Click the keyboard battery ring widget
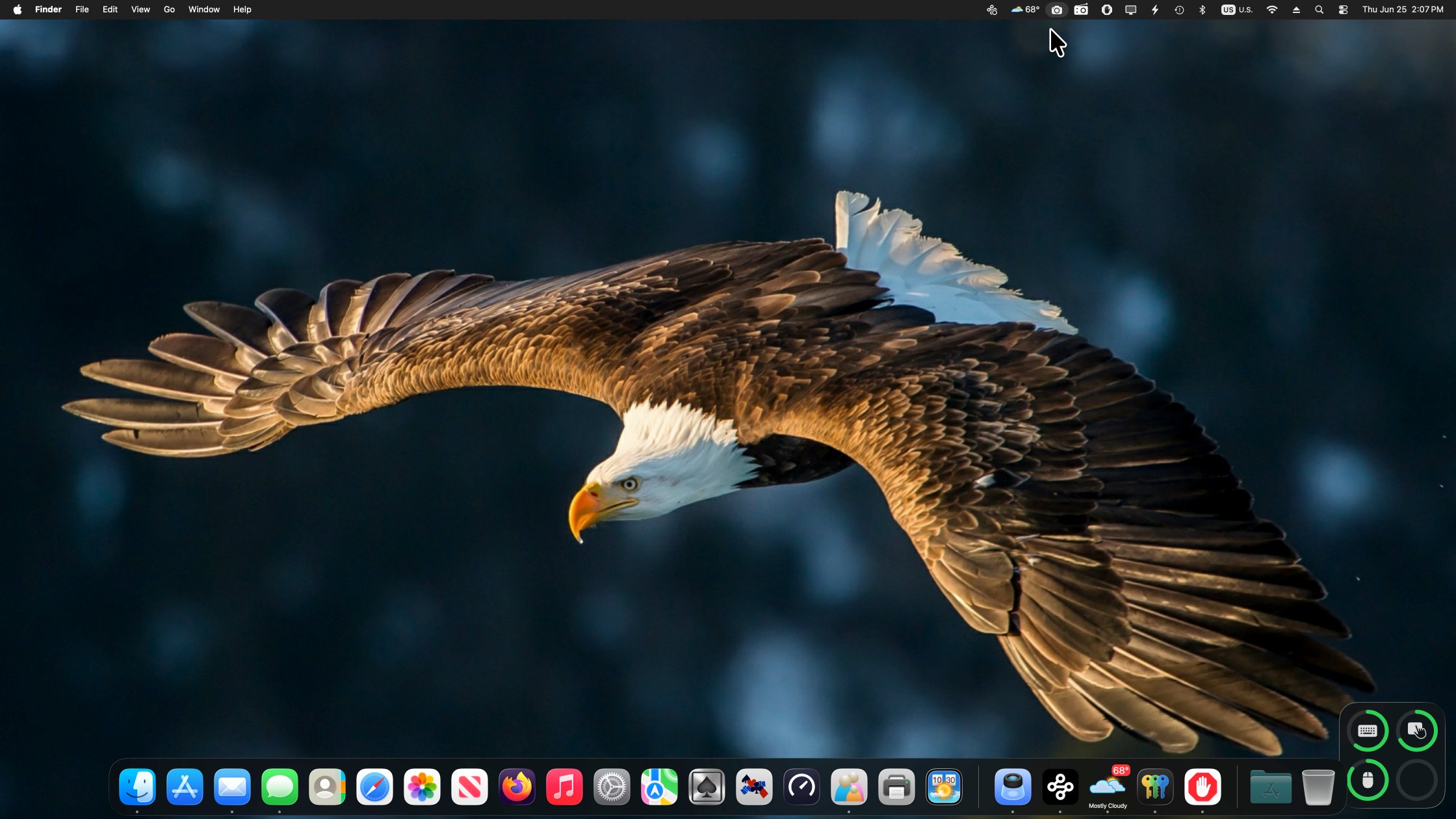This screenshot has width=1456, height=819. coord(1368,731)
